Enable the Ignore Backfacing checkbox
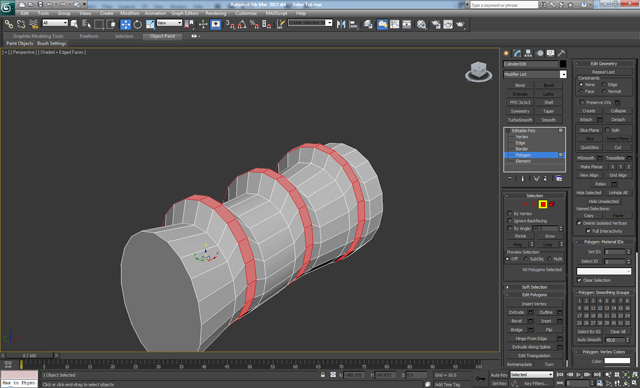 (x=510, y=221)
